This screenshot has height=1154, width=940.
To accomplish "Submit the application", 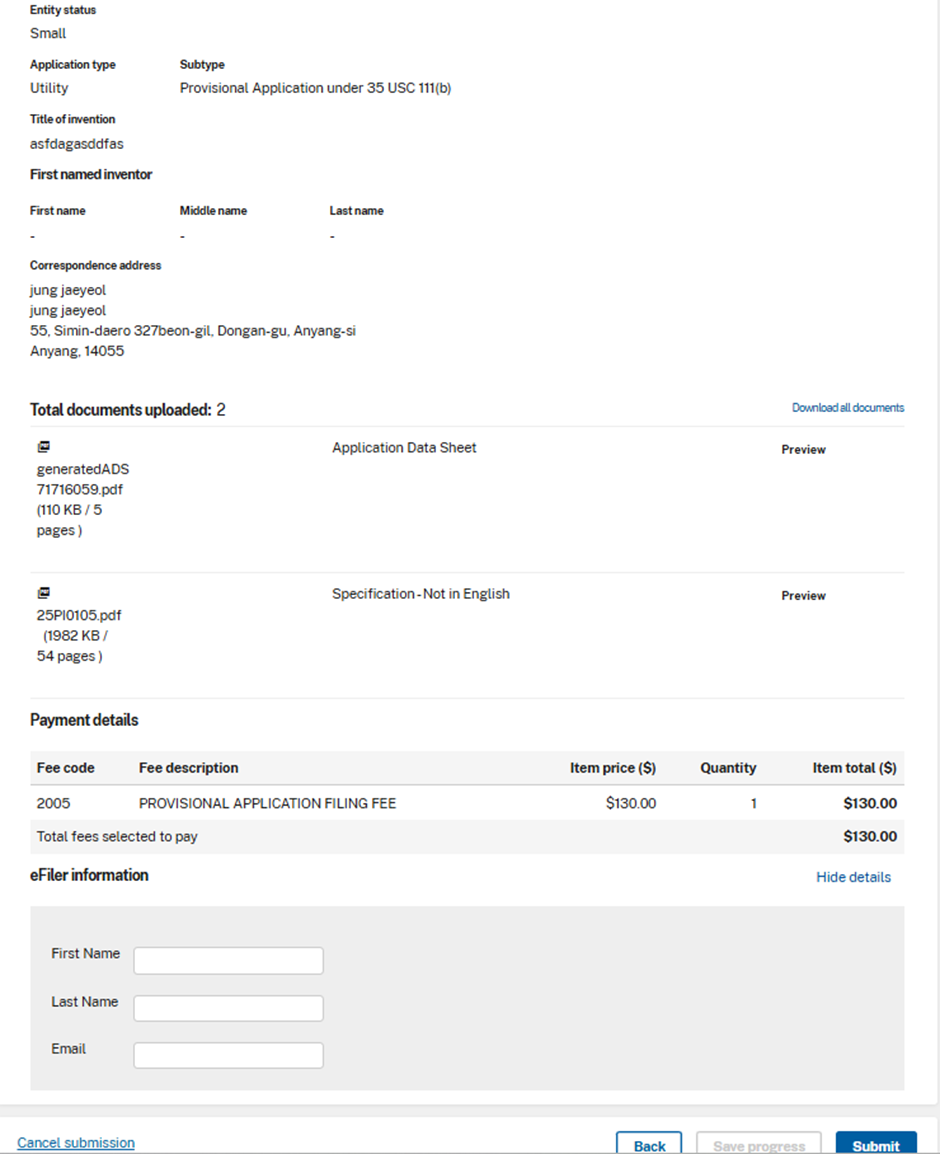I will [876, 1144].
